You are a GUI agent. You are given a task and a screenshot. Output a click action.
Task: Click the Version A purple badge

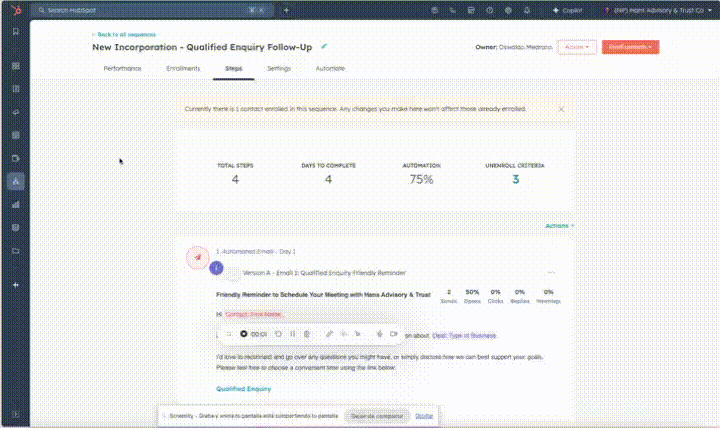[216, 268]
